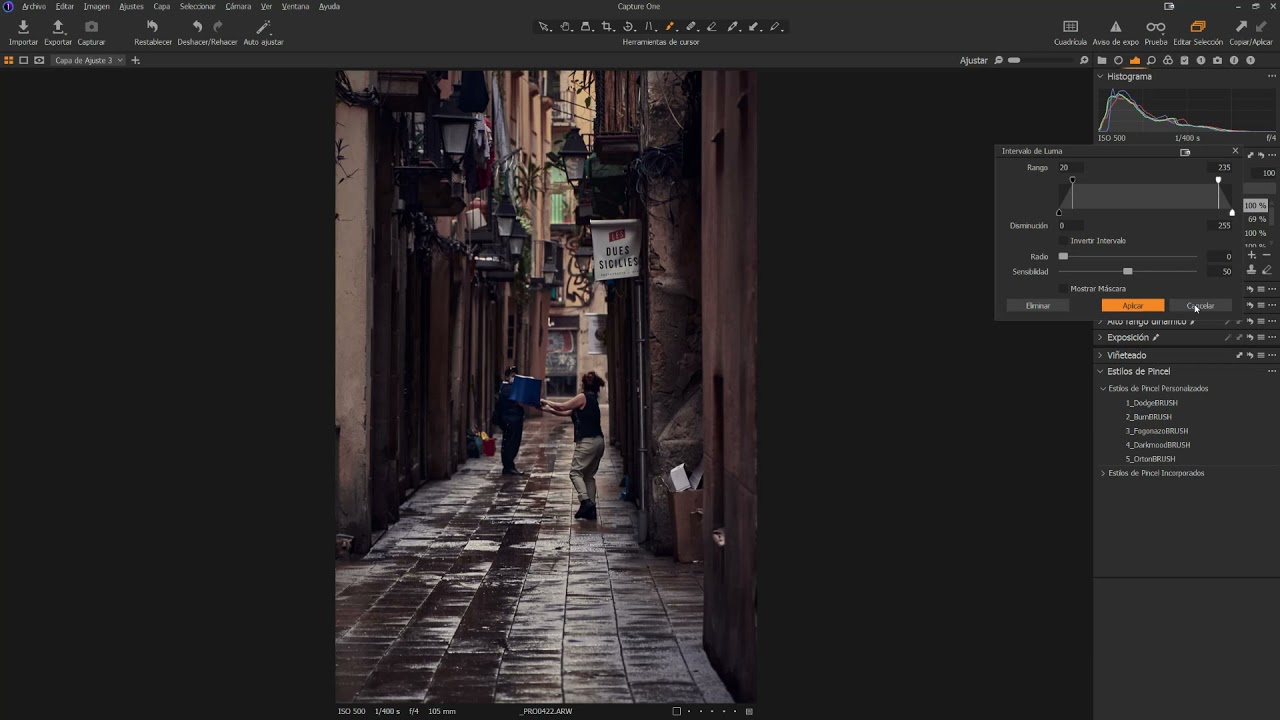Viewport: 1280px width, 720px height.
Task: Expand the Histograma panel
Action: [1100, 77]
